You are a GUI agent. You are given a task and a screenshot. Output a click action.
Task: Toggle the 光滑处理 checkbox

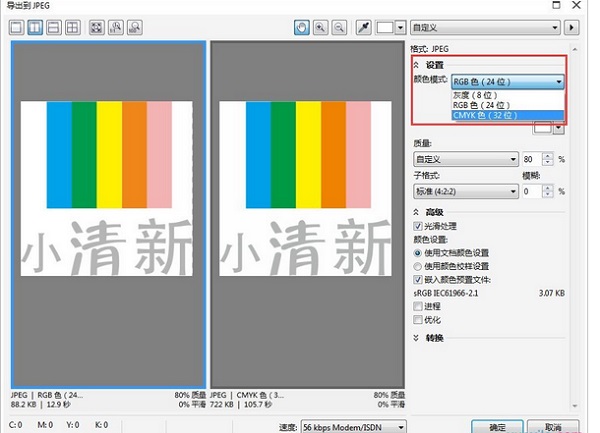click(x=418, y=226)
